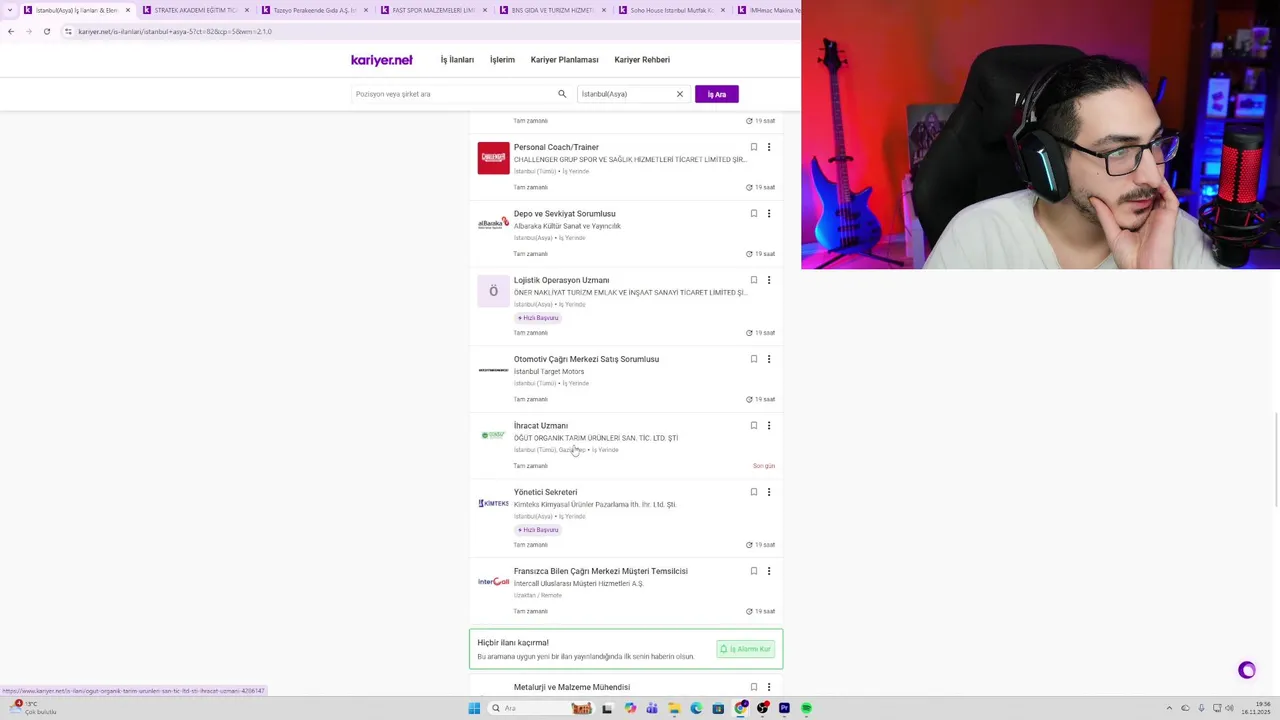Viewport: 1280px width, 720px height.
Task: Go back in browser history
Action: 11,31
